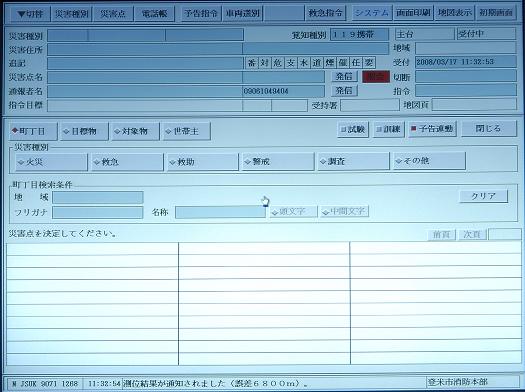Return to 初期画面 initial screen
The width and height of the screenshot is (525, 392).
(x=496, y=13)
